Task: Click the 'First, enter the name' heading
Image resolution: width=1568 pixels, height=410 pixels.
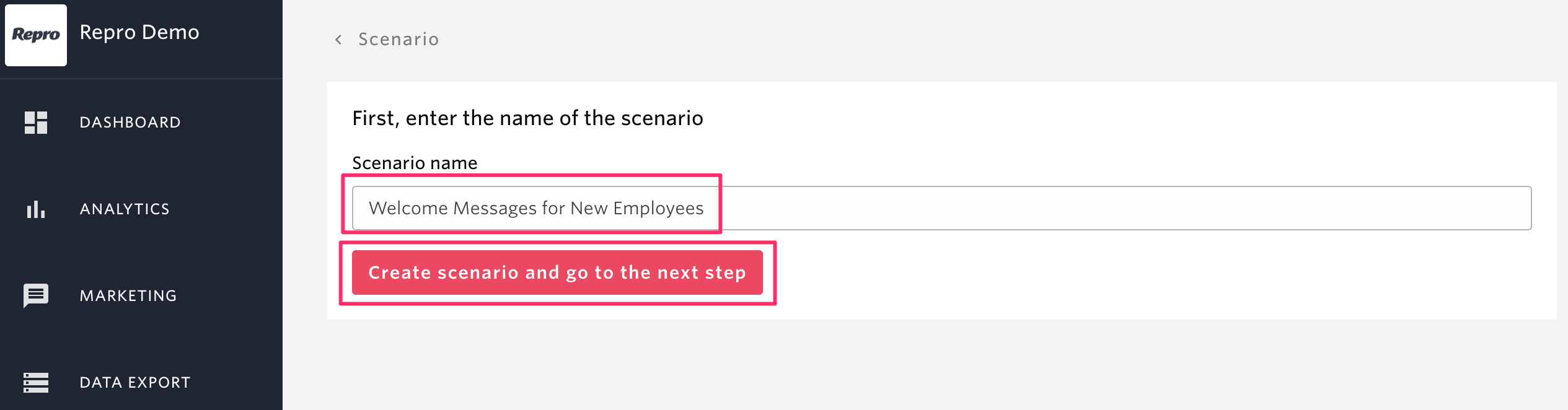Action: 527,118
